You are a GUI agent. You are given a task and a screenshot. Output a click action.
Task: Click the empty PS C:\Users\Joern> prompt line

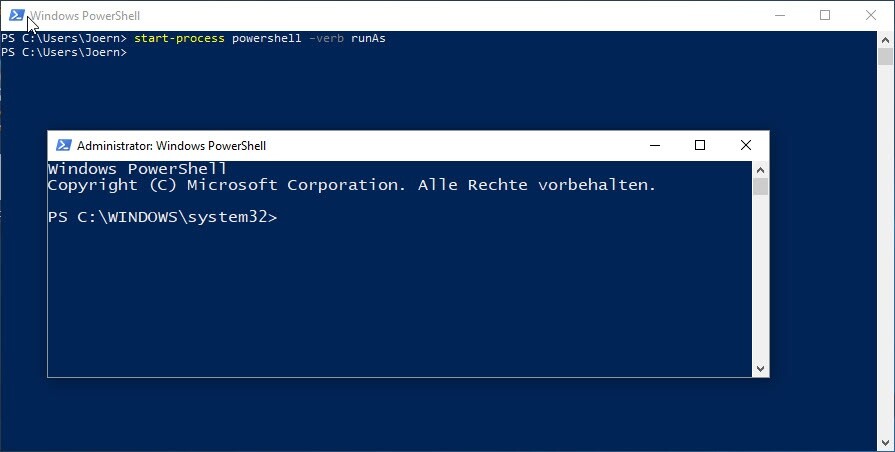(64, 51)
